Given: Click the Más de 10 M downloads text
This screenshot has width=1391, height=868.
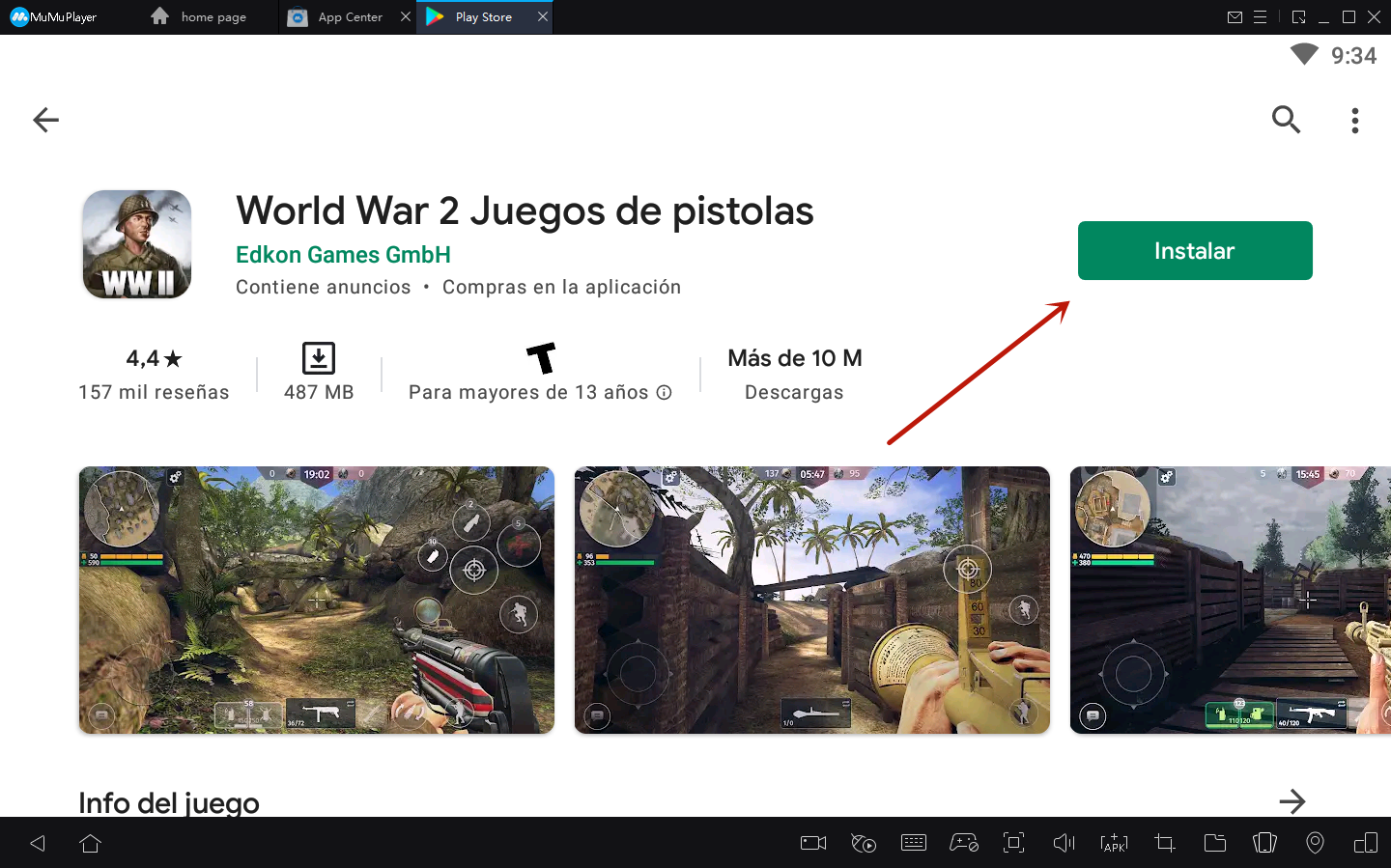Looking at the screenshot, I should (x=795, y=358).
